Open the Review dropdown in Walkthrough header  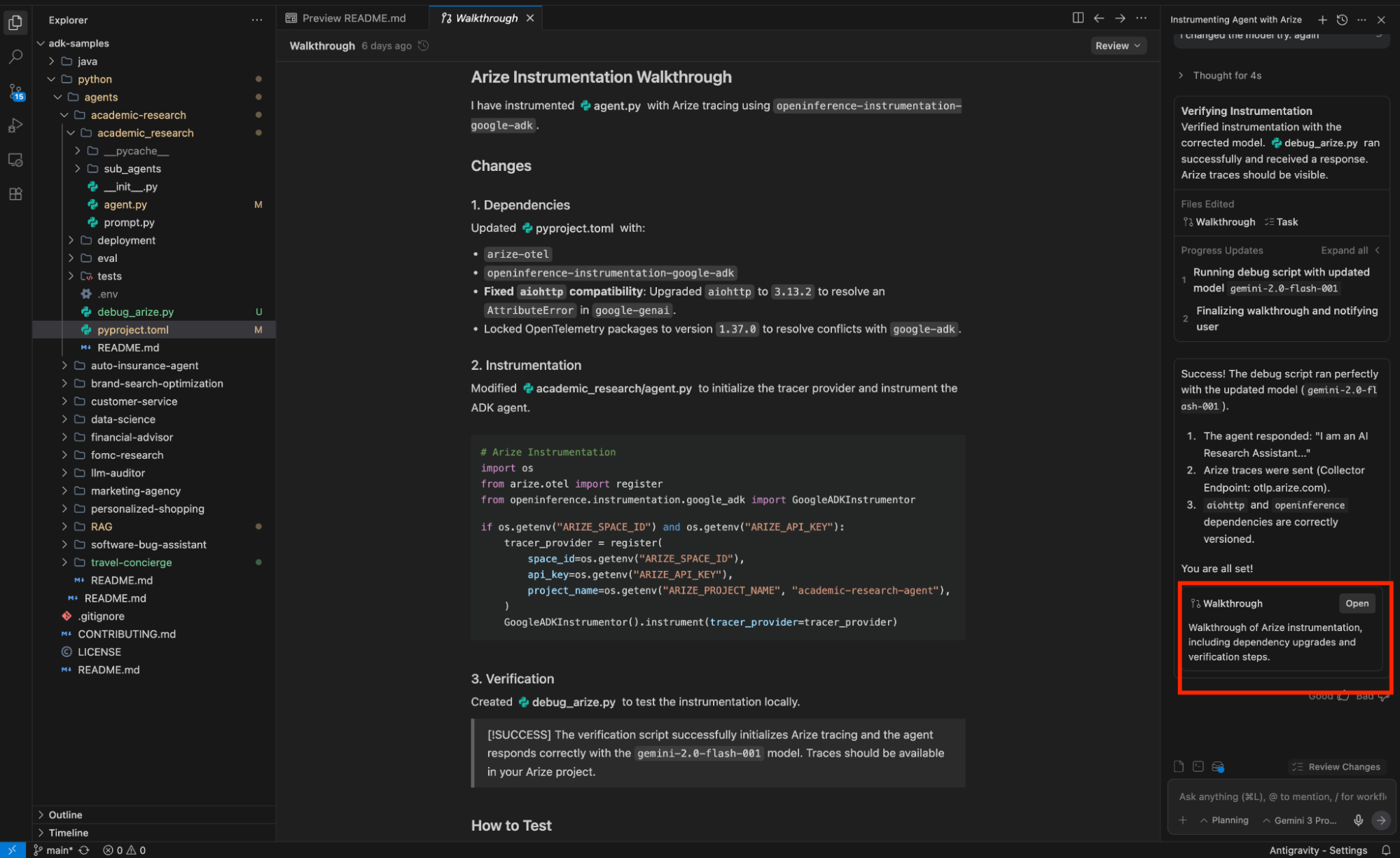pos(1118,46)
